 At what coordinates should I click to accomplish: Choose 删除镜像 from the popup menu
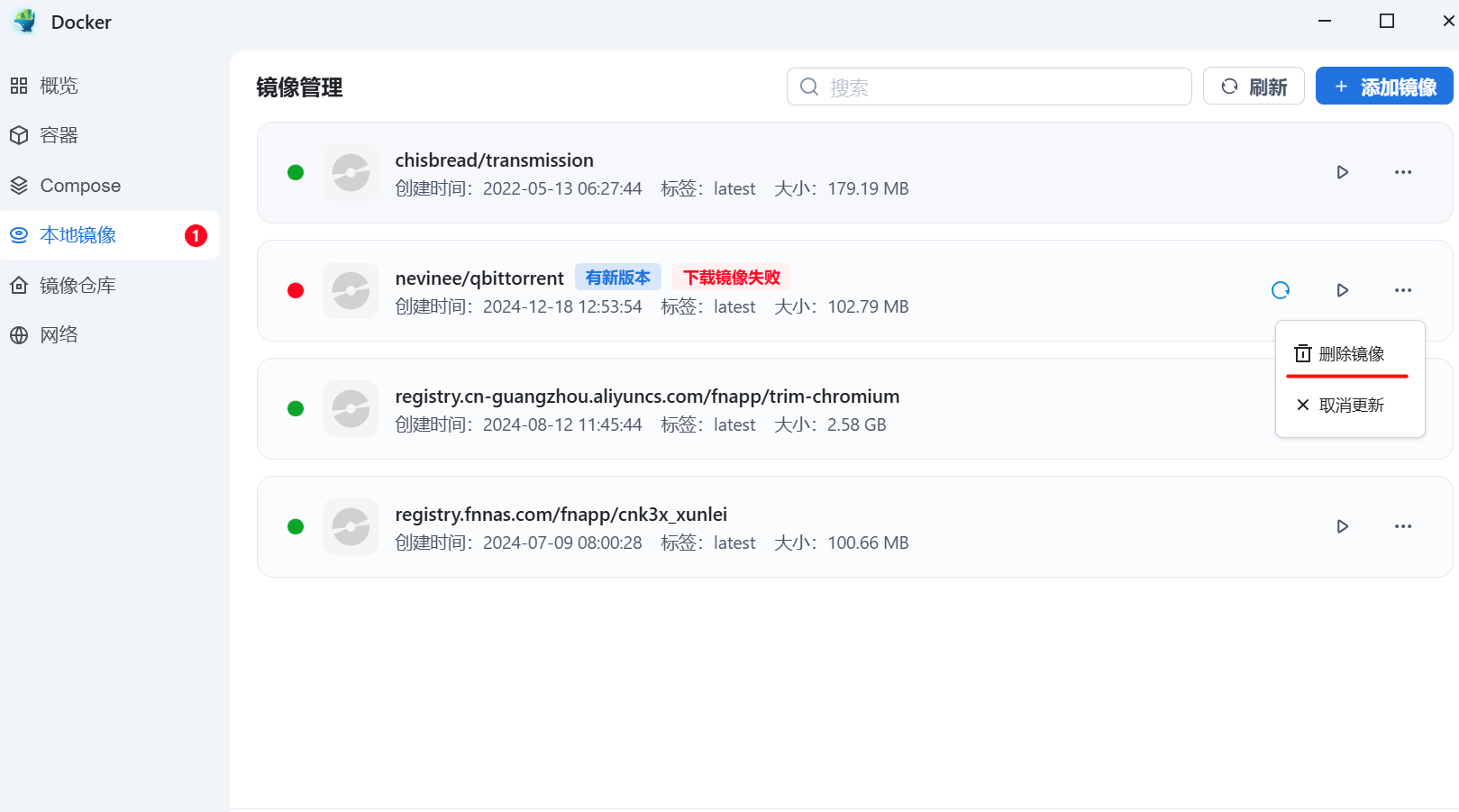pos(1350,354)
